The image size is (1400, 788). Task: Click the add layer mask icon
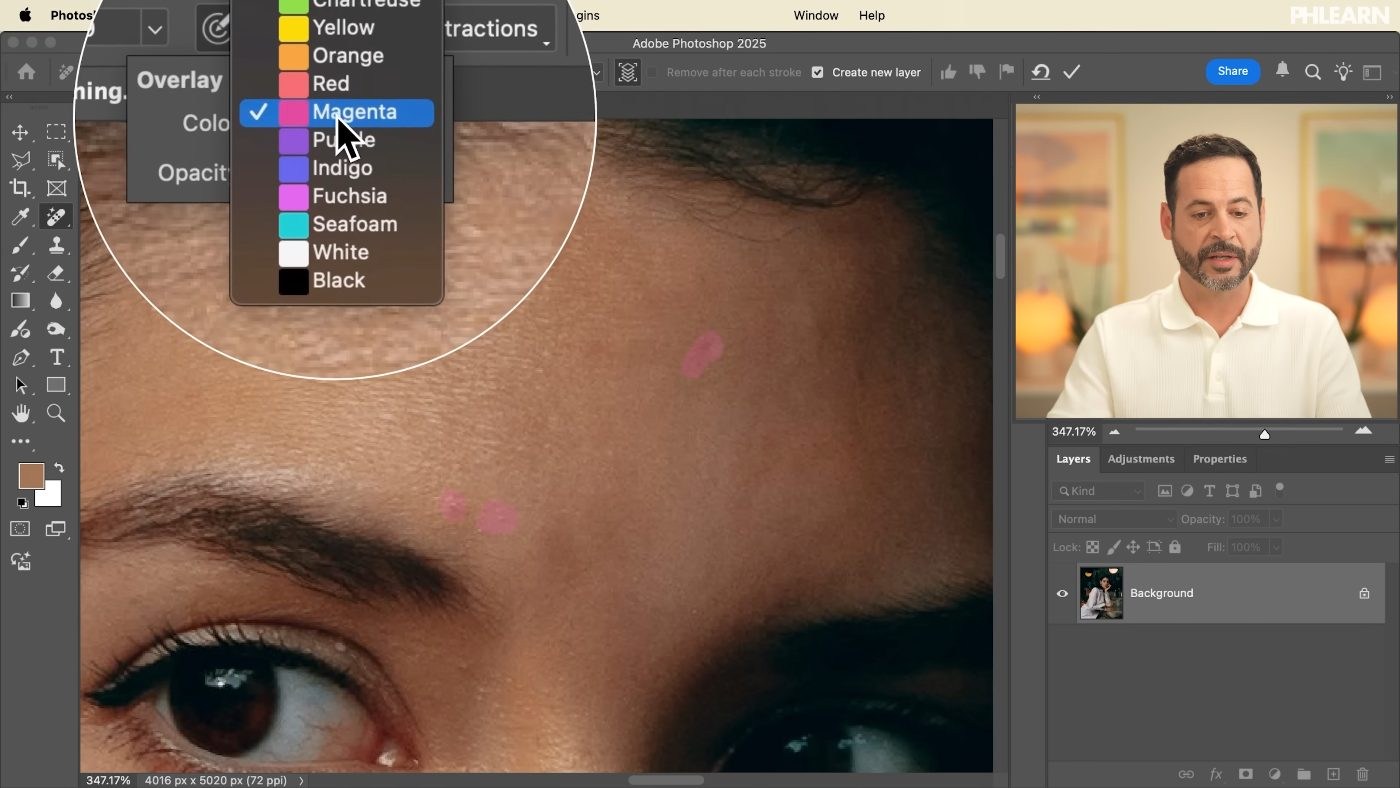1245,774
